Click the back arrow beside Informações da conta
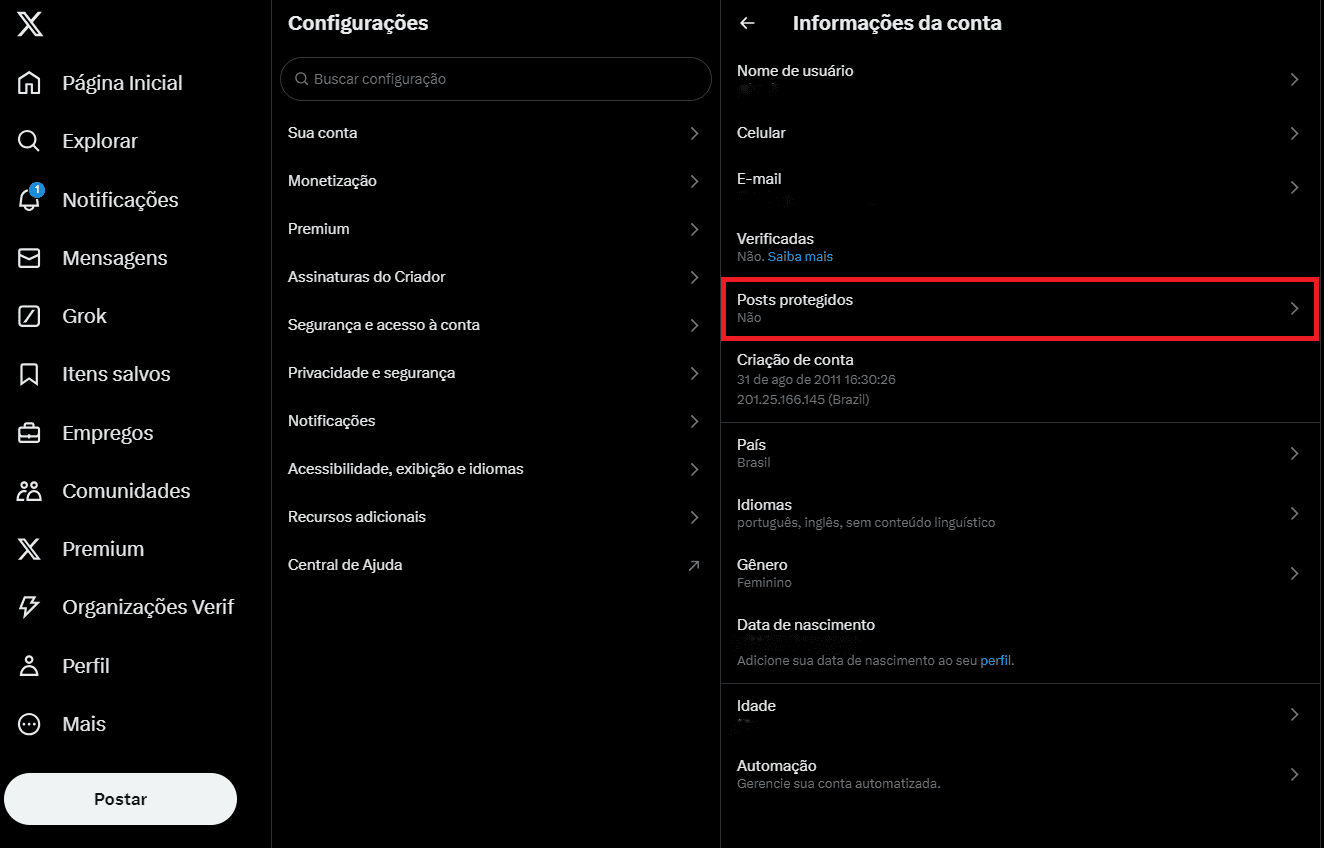Screen dimensions: 1324x848 (x=747, y=23)
